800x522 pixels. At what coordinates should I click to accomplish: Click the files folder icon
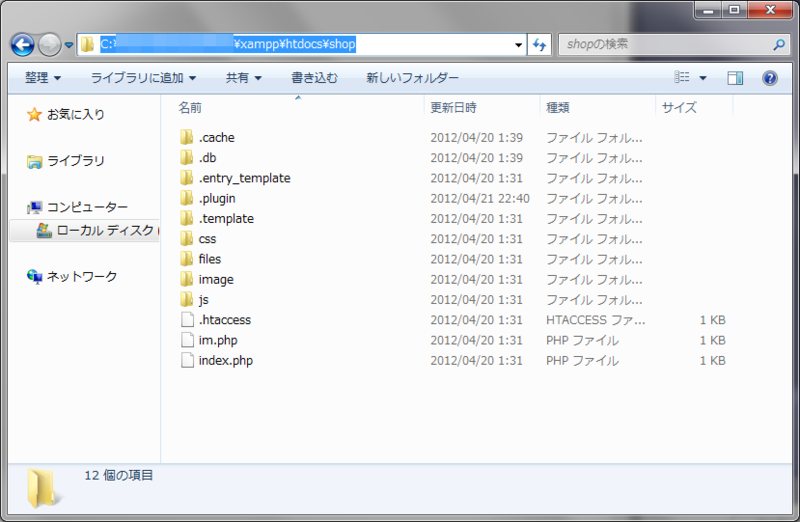click(187, 259)
